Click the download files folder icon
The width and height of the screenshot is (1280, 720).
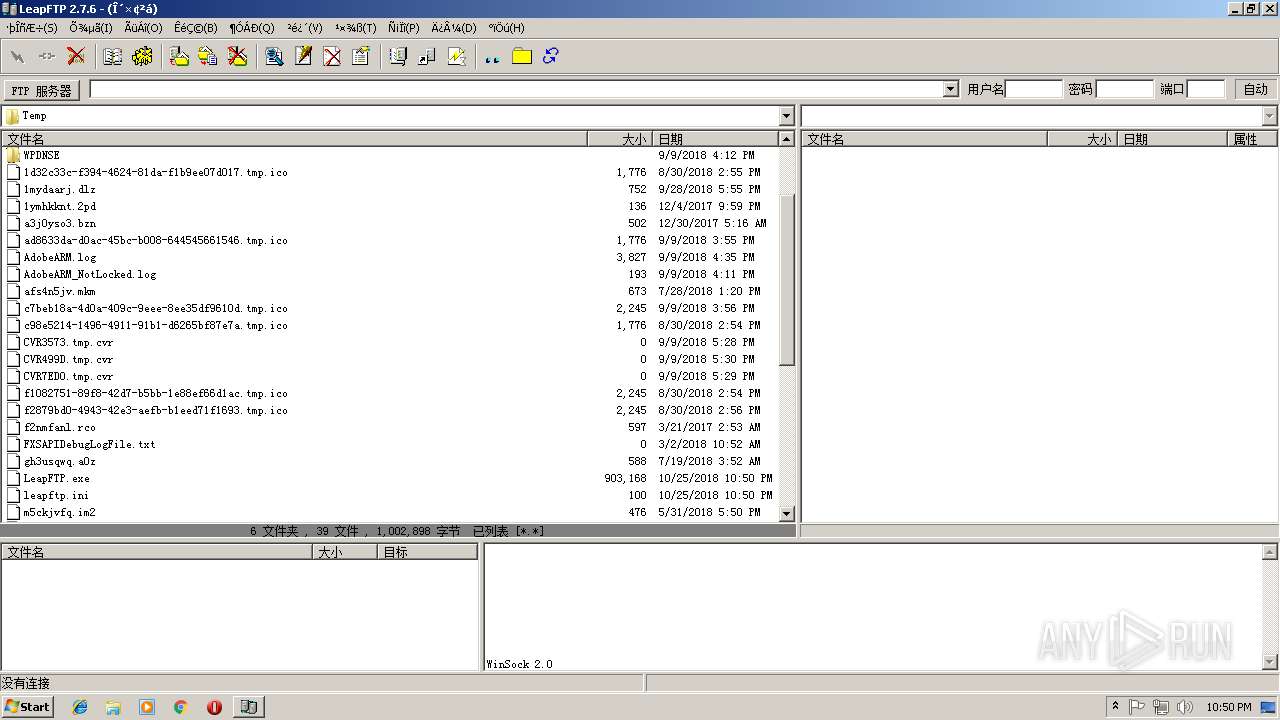[180, 57]
